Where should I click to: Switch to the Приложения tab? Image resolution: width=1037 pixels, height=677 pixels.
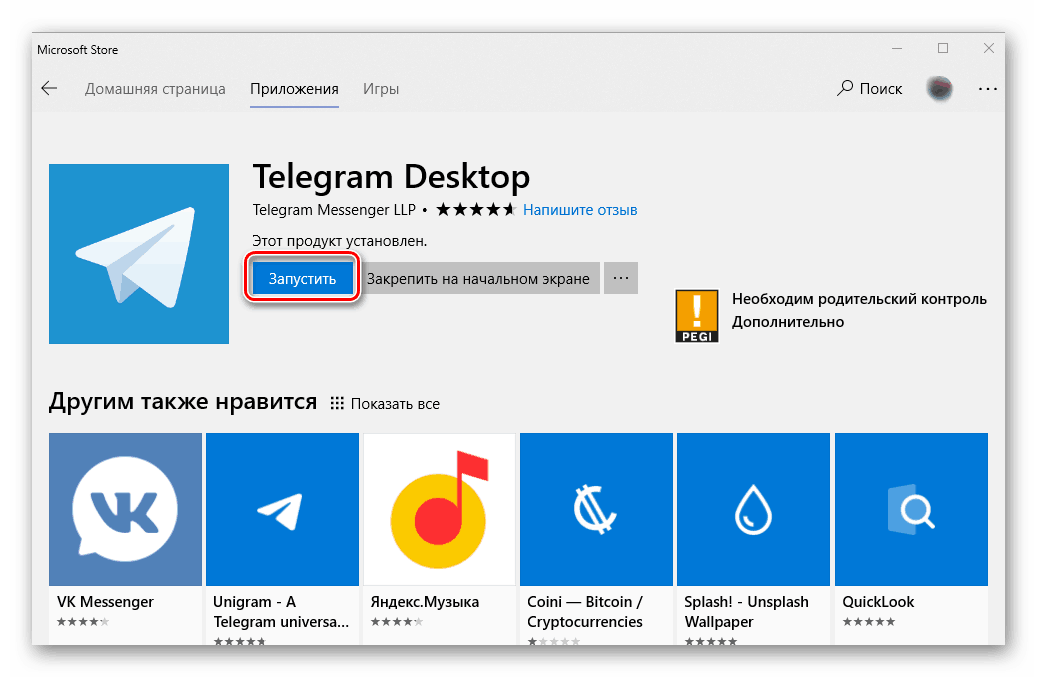[x=294, y=89]
